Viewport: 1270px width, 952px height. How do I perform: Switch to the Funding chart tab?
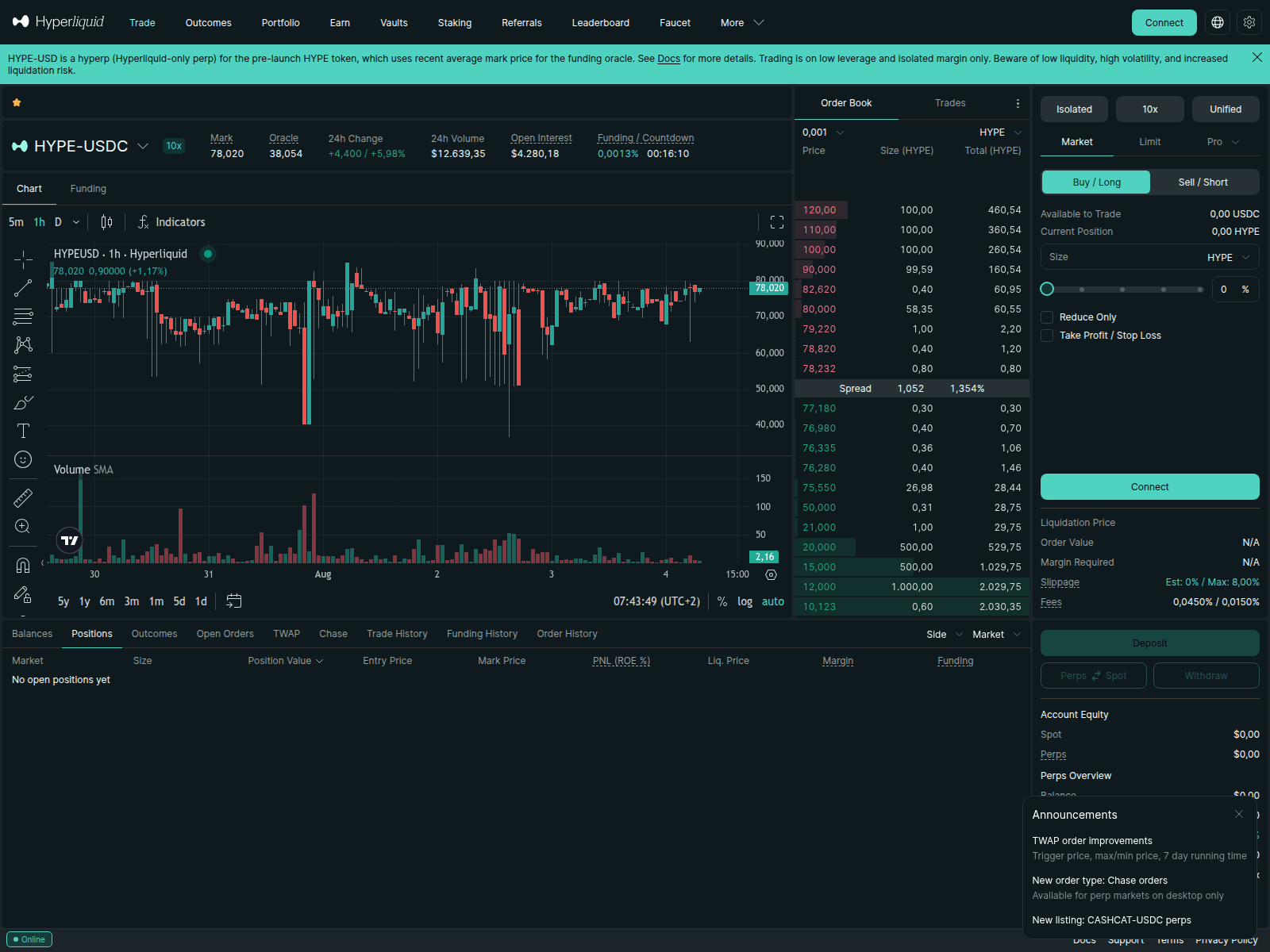[88, 189]
